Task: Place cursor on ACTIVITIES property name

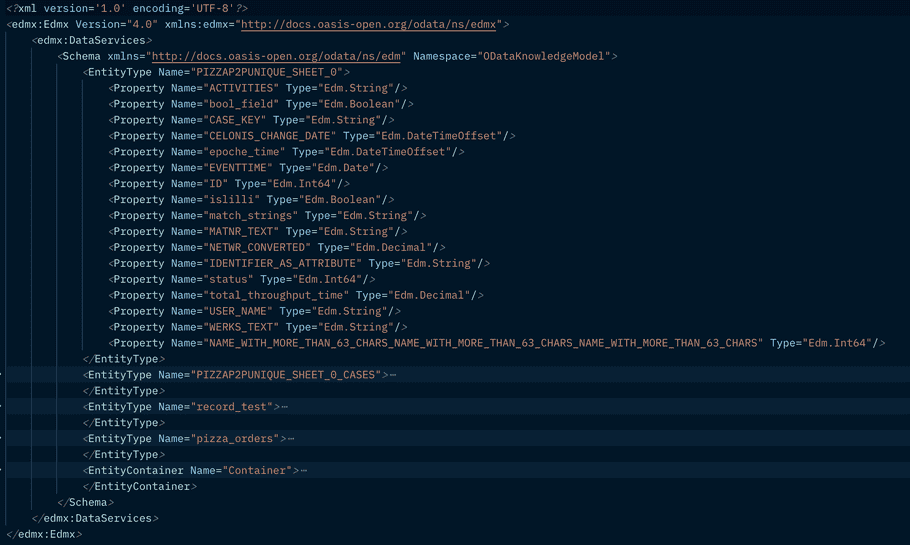Action: (243, 88)
